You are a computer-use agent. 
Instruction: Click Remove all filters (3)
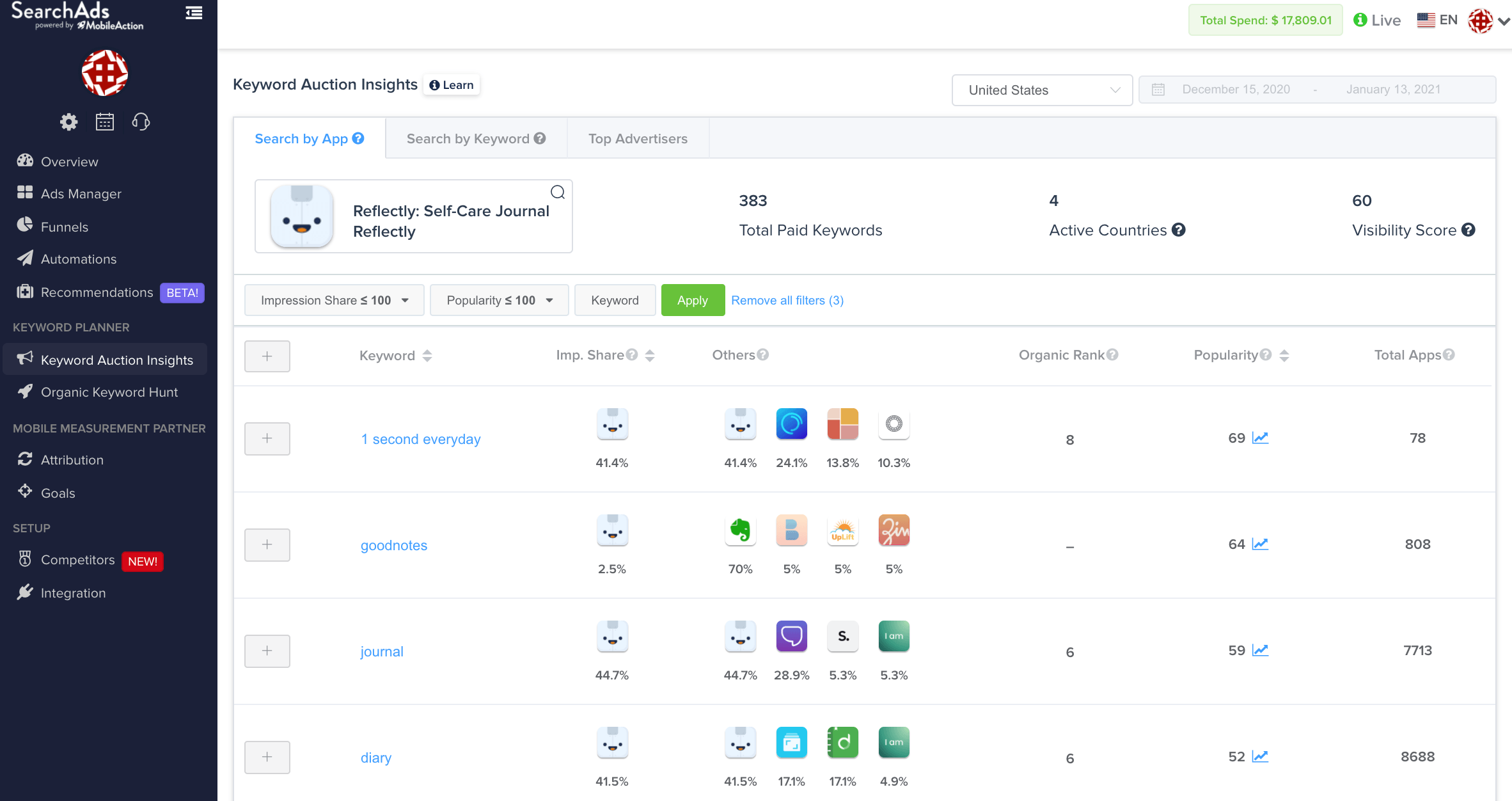[787, 300]
